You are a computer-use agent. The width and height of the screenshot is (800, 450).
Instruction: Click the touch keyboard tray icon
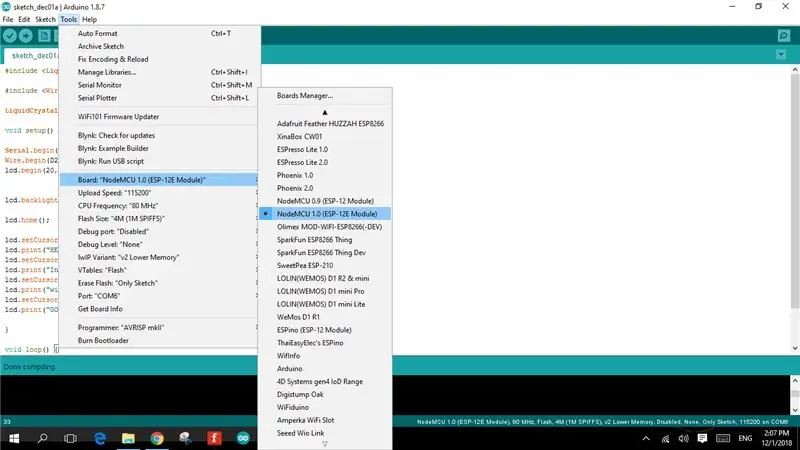click(723, 438)
